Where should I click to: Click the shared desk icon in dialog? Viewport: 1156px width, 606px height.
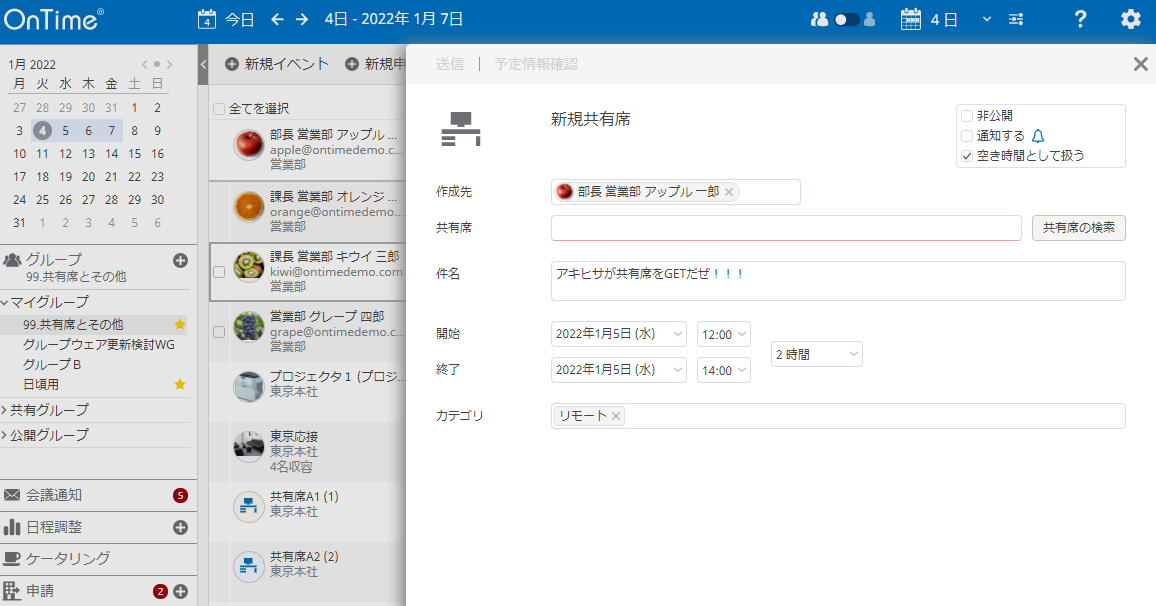coord(461,129)
